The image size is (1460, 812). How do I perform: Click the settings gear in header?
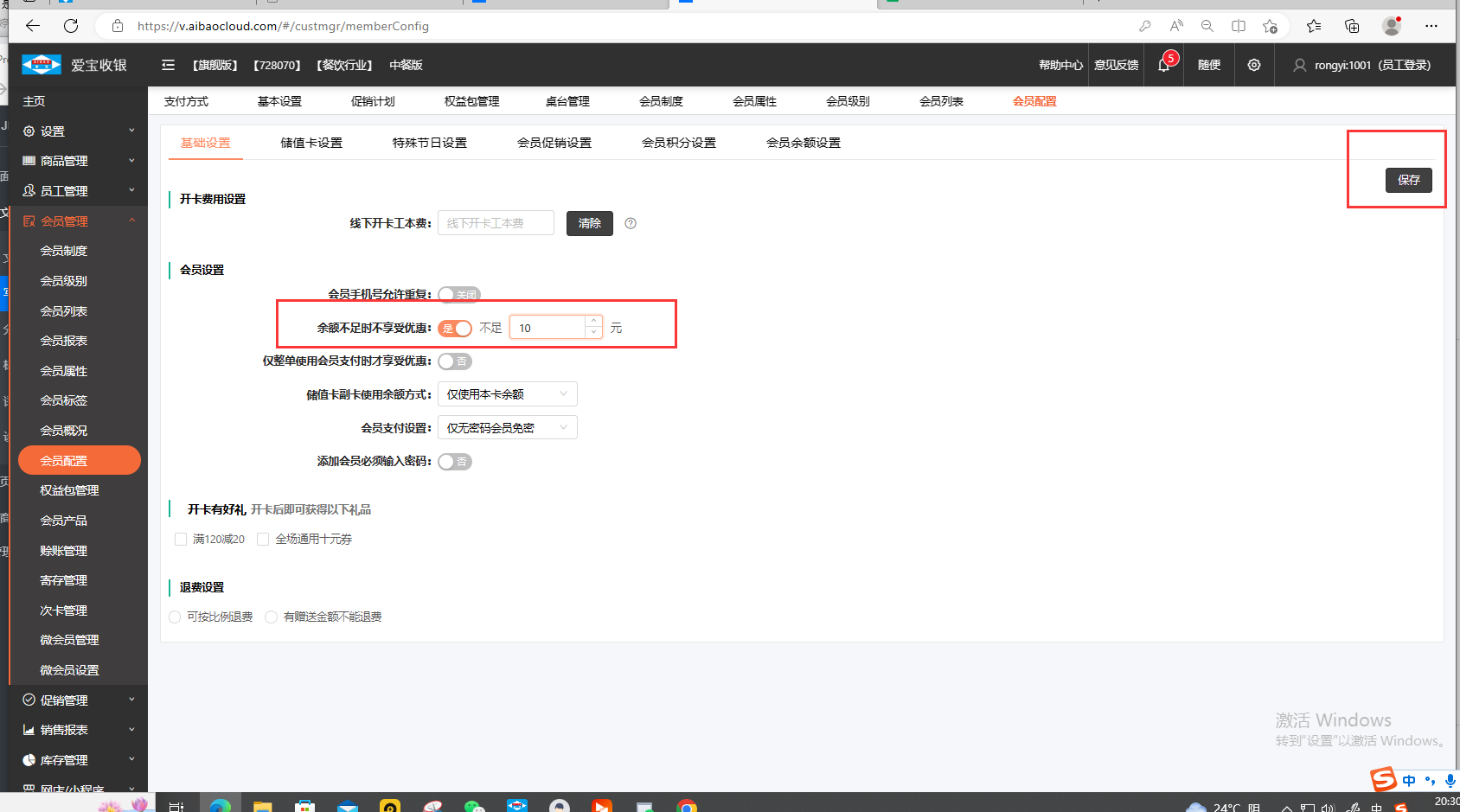(x=1253, y=65)
